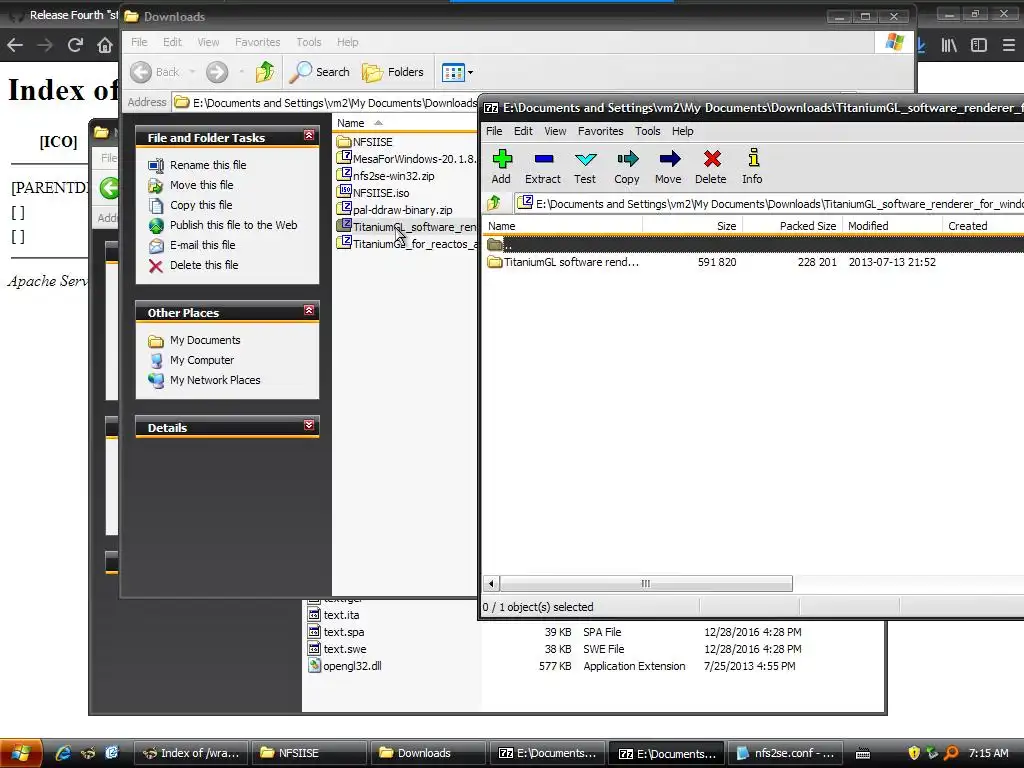Go up a folder in Downloads explorer
This screenshot has width=1024, height=768.
point(265,72)
